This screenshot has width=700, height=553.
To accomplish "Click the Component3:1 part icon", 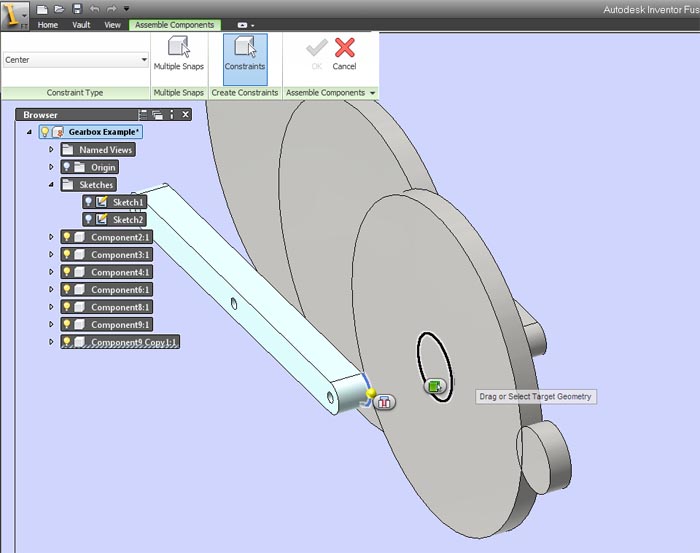I will pyautogui.click(x=79, y=254).
